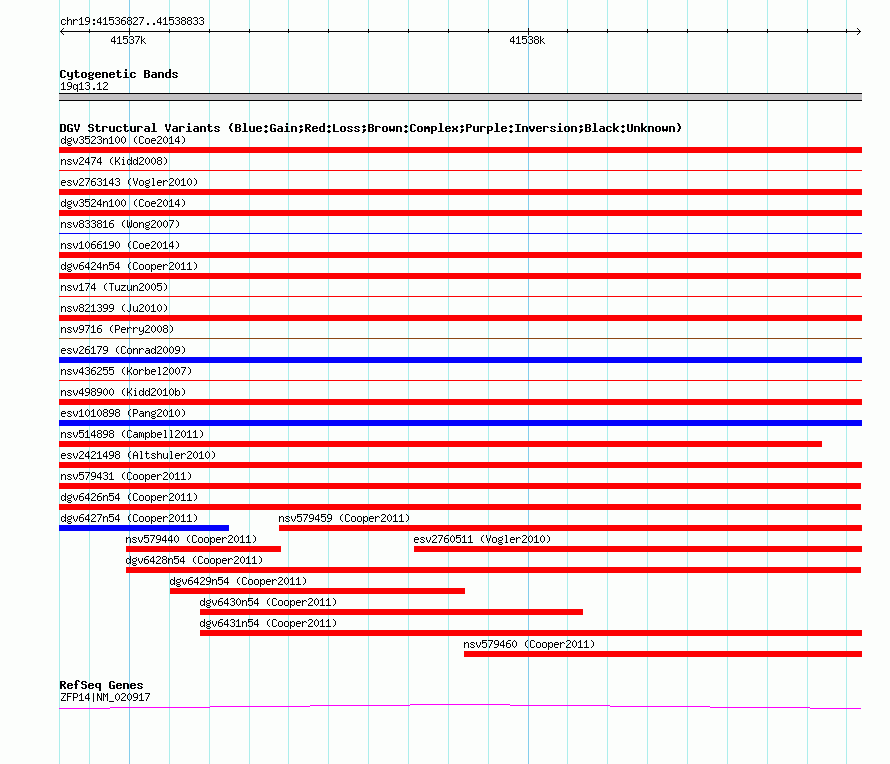Select the nsv174 (Tuzun2005) variant label
The image size is (890, 764).
pos(114,287)
